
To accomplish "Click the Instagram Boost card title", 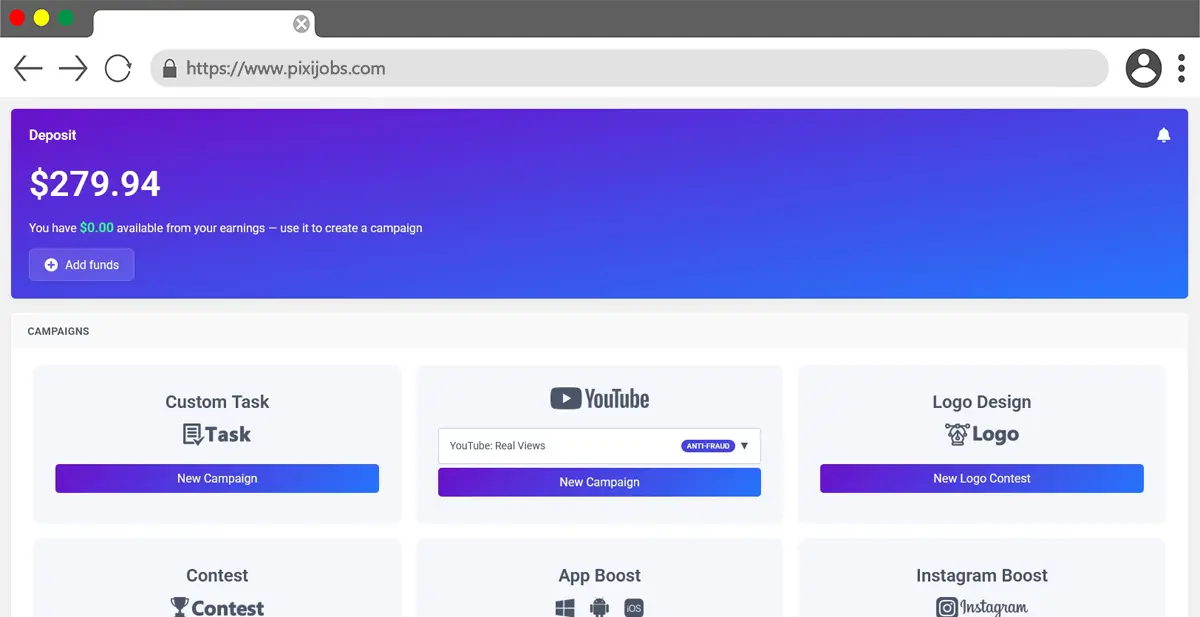I will (982, 576).
